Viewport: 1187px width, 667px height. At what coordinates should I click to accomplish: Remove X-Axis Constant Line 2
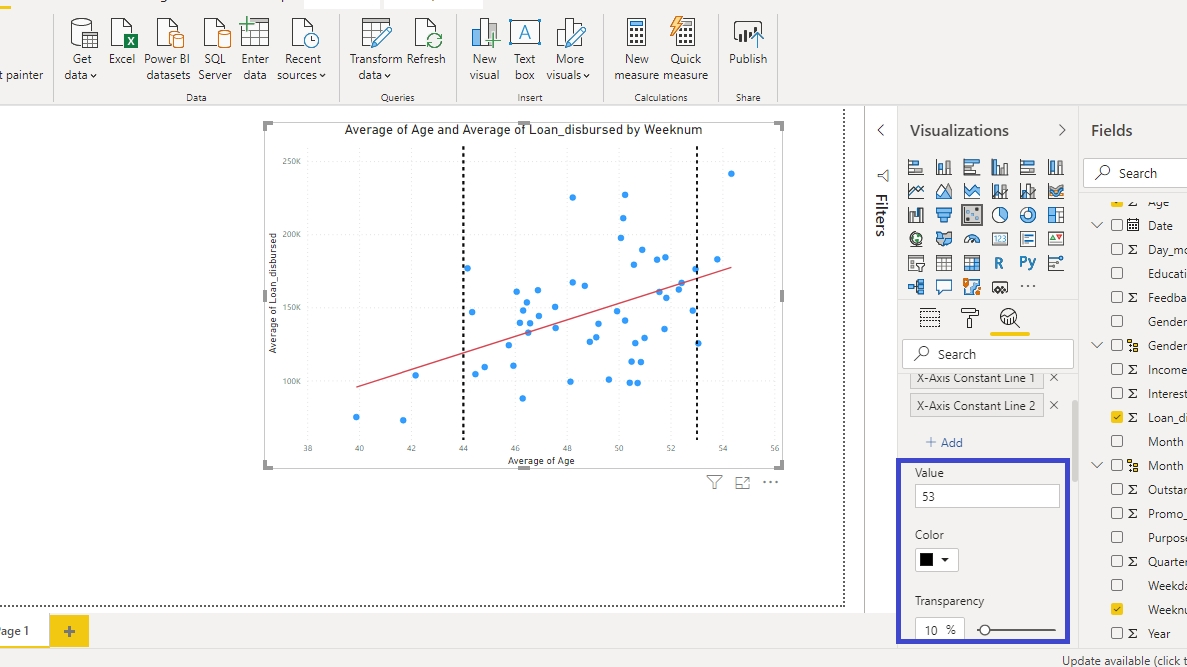pos(1053,405)
